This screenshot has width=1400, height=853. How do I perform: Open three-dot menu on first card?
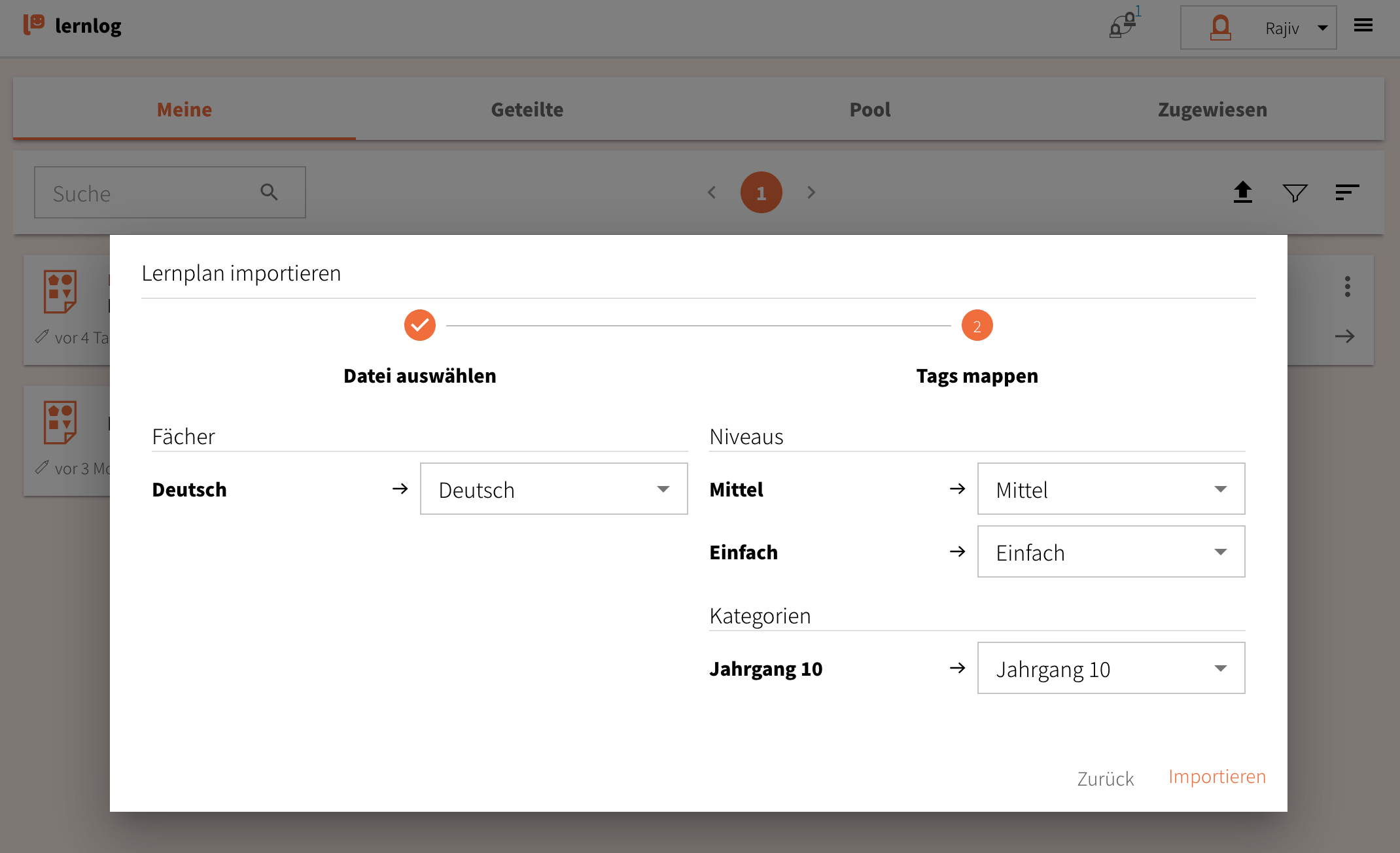pos(1348,287)
